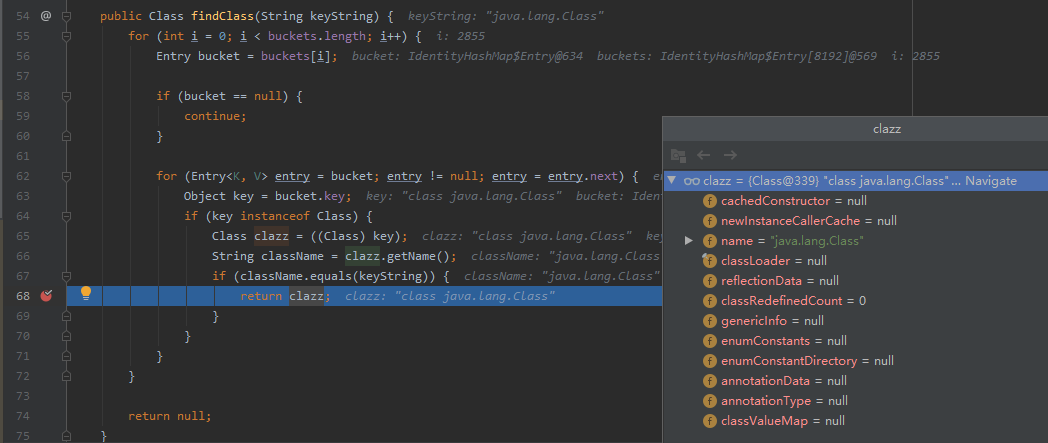
Task: Click the glasses watch icon beside clazz
Action: click(x=691, y=181)
